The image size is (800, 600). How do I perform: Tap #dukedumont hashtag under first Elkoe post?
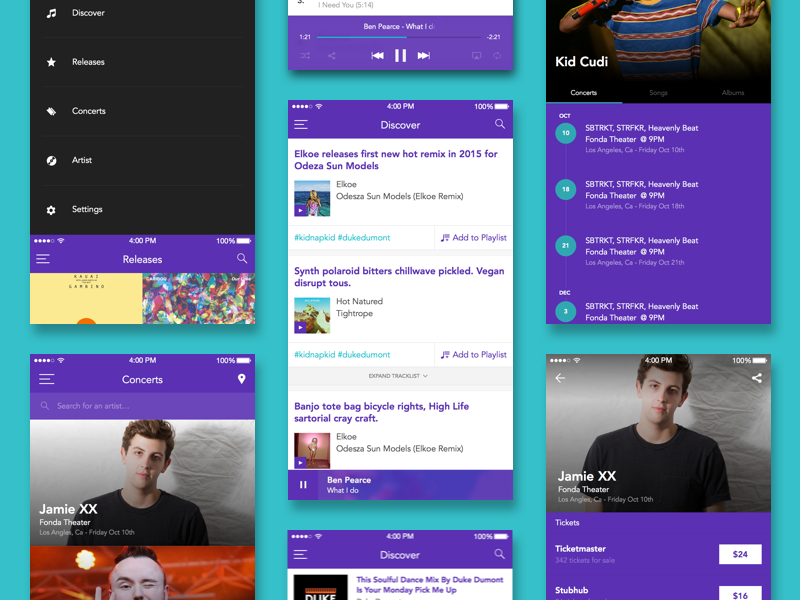364,238
